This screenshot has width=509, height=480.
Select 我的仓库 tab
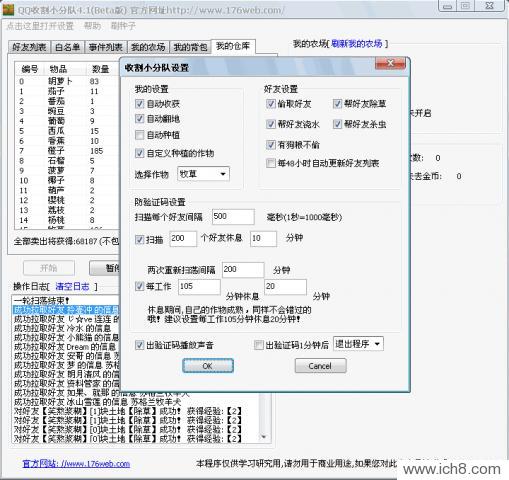click(233, 46)
